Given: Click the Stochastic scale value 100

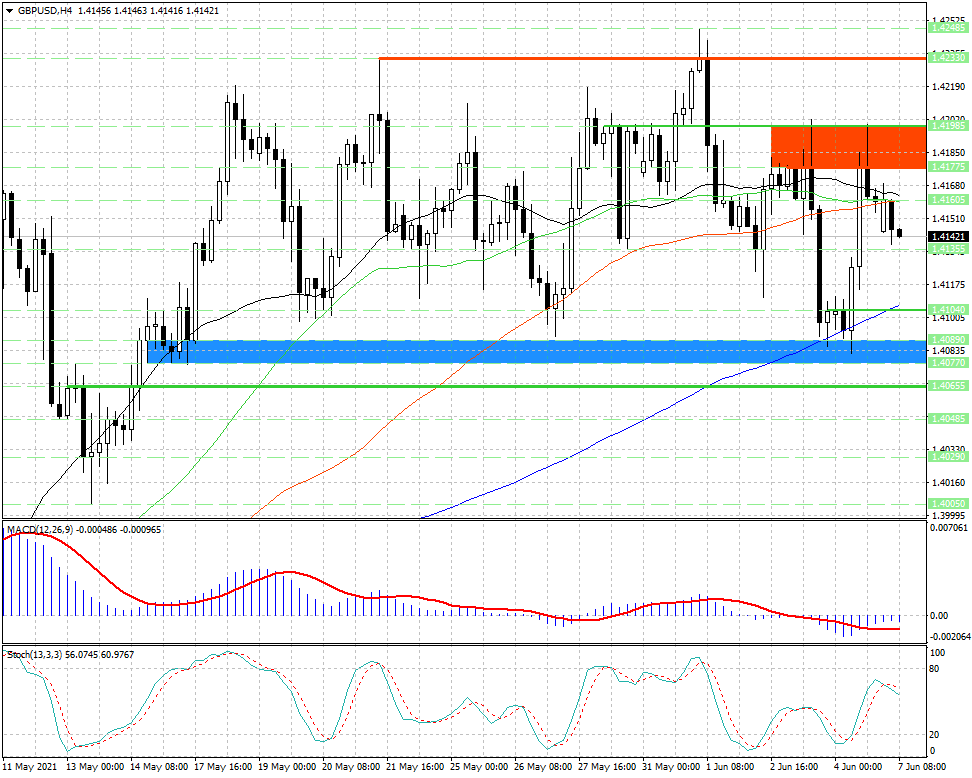Looking at the screenshot, I should (x=938, y=653).
